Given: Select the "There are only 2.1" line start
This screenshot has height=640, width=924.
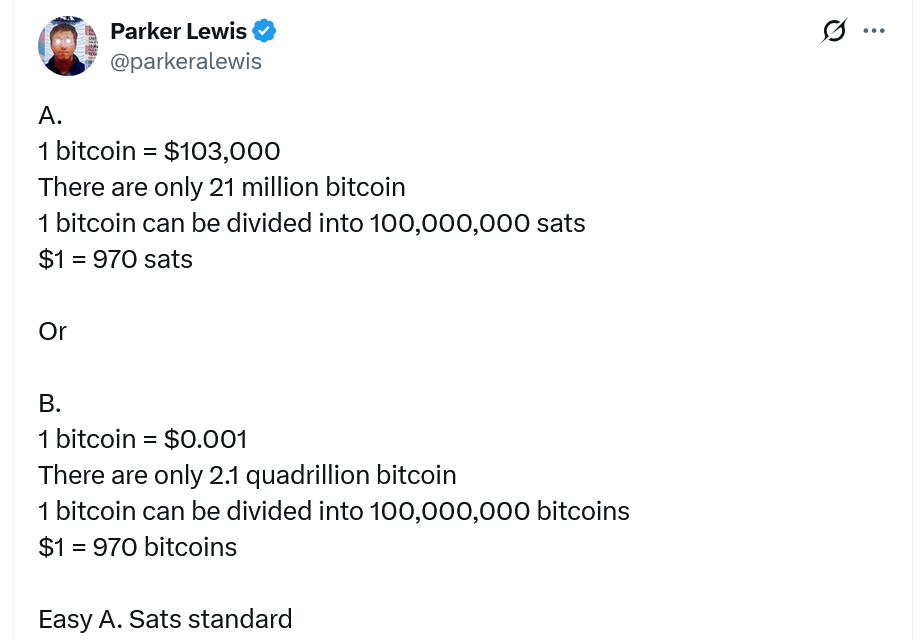Looking at the screenshot, I should tap(110, 475).
